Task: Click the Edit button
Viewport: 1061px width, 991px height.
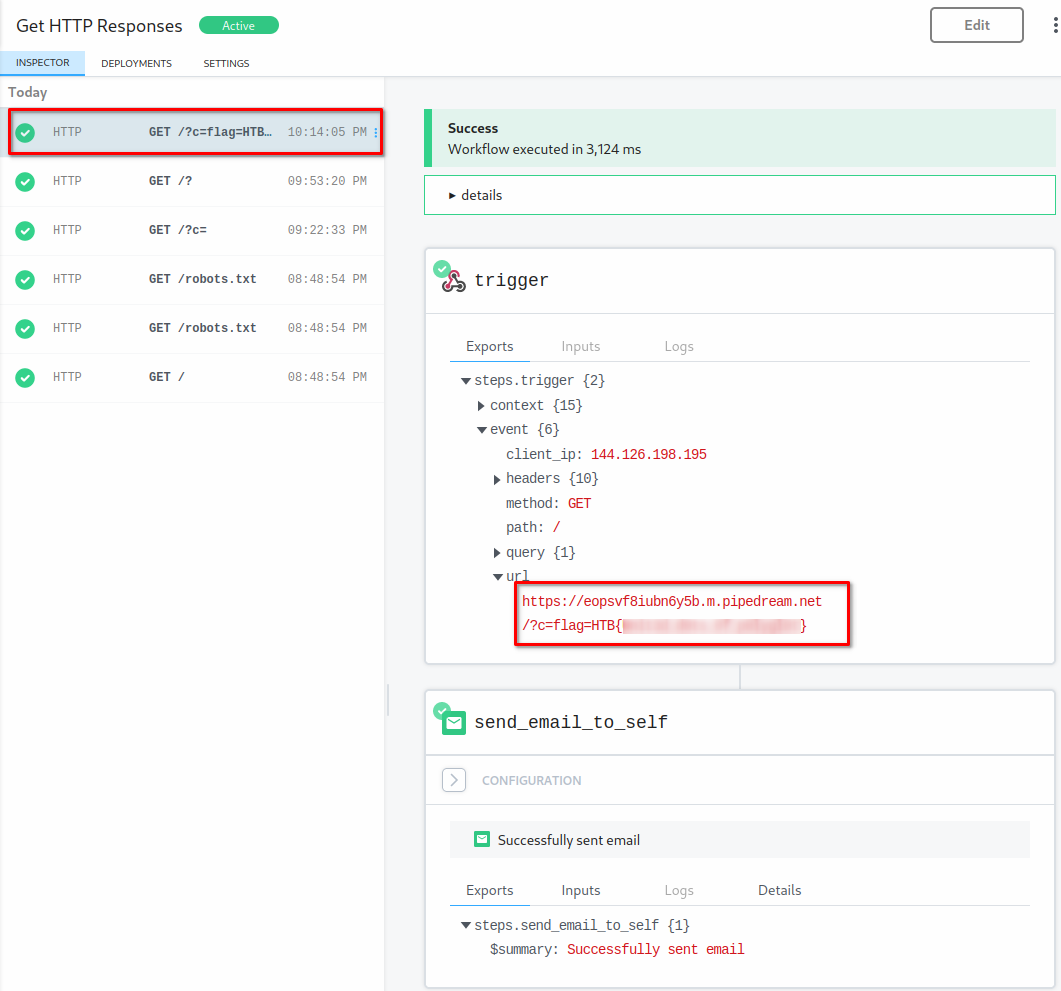Action: 976,26
